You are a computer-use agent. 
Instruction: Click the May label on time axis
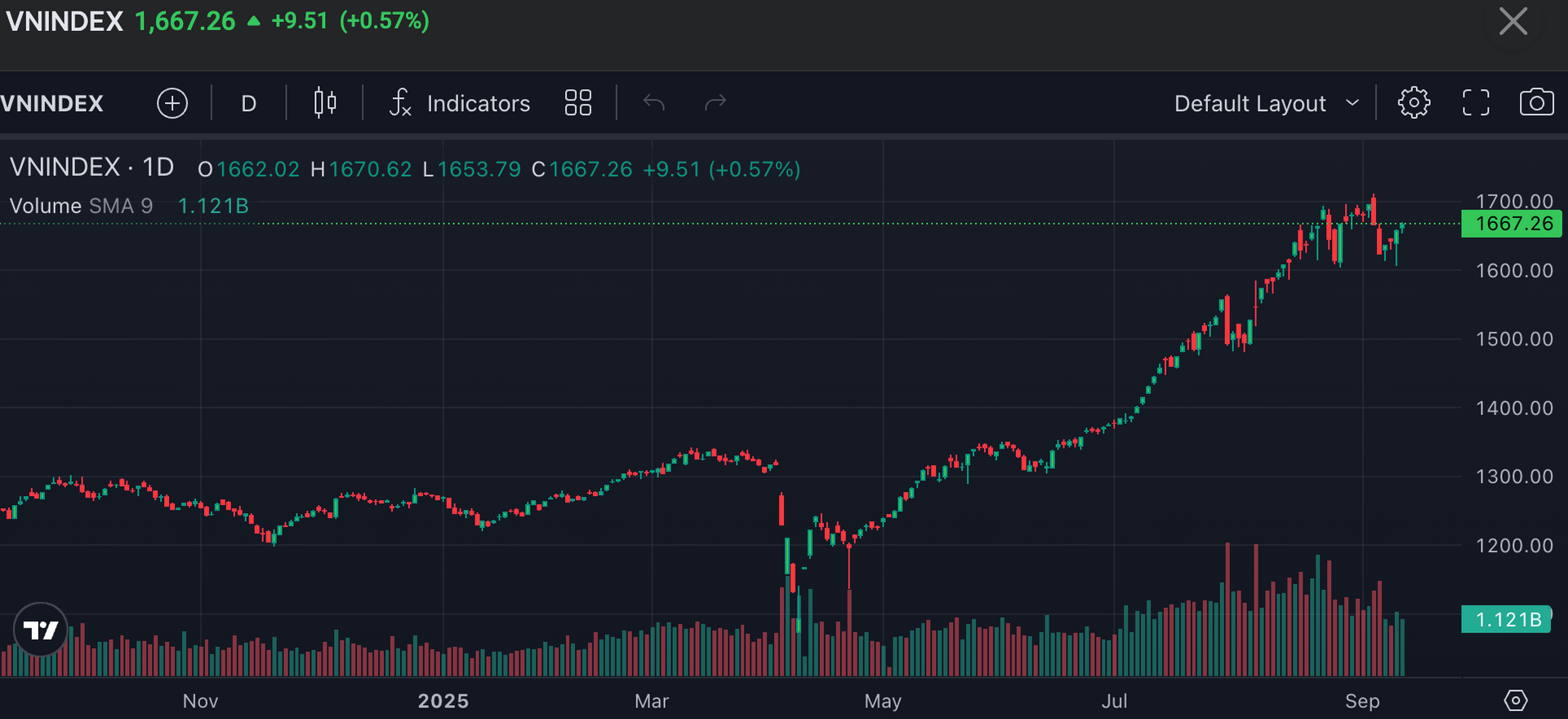[x=883, y=701]
